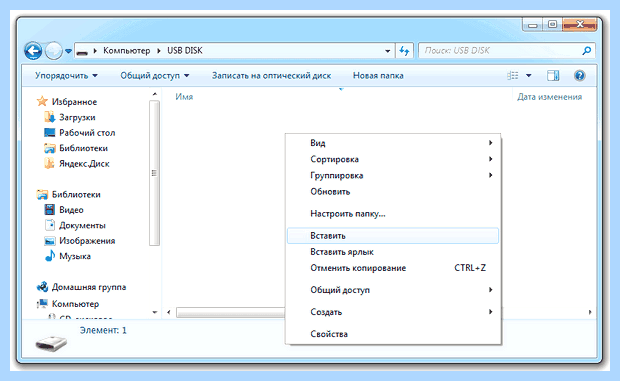Open the Документы library
Screen dimensions: 620x381
(x=82, y=225)
